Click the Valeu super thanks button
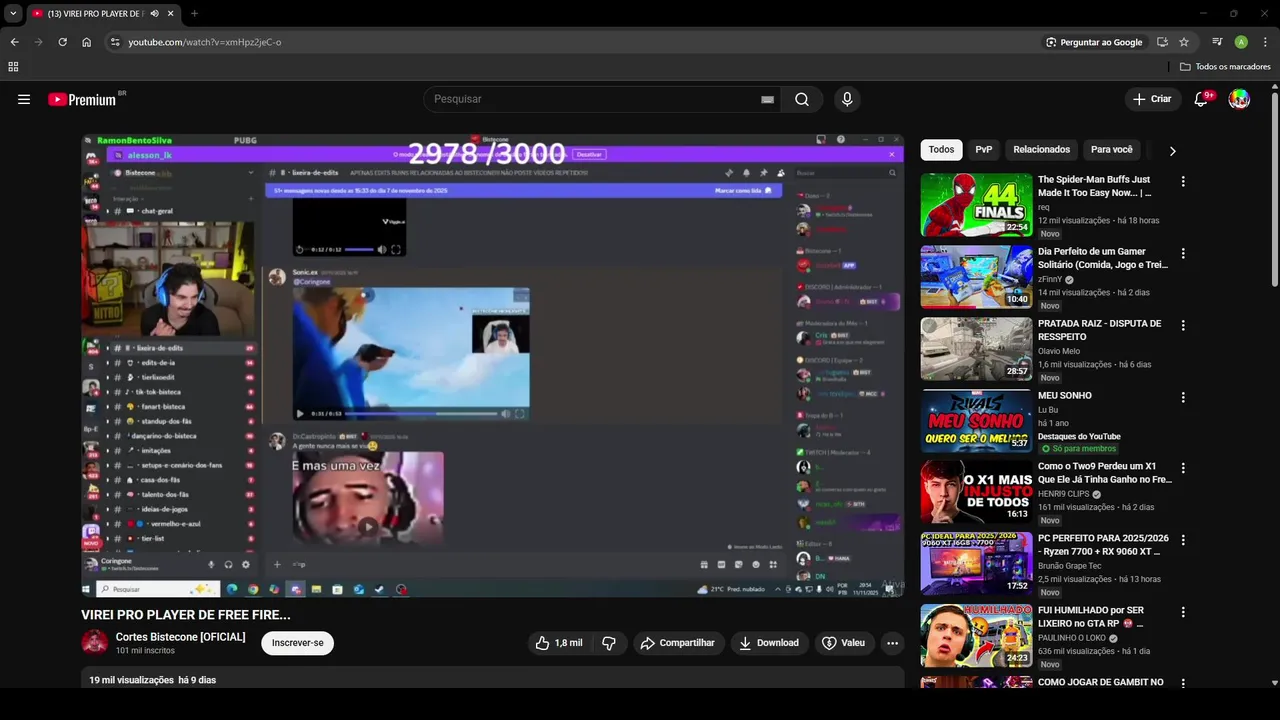This screenshot has height=720, width=1280. 843,643
